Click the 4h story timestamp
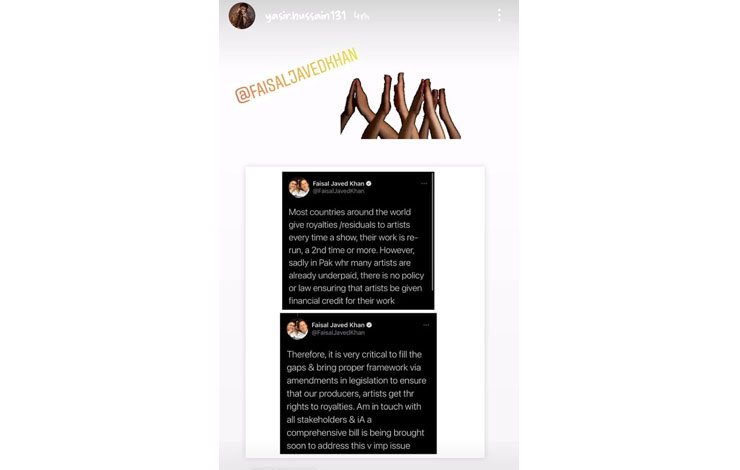This screenshot has height=470, width=740. (361, 16)
